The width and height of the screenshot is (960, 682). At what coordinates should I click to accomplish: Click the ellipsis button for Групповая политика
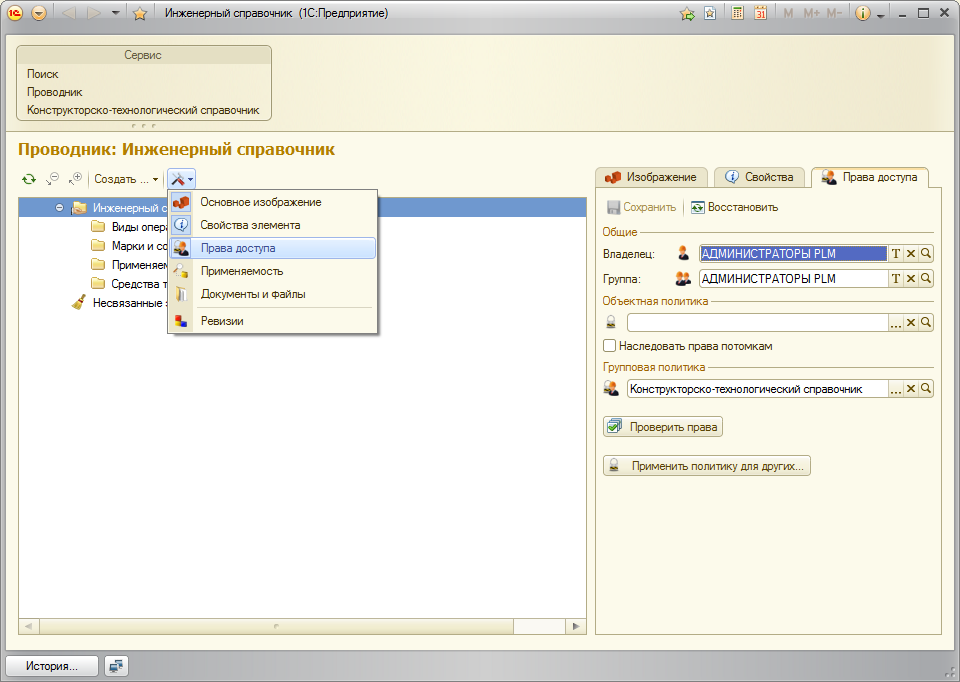pos(896,390)
